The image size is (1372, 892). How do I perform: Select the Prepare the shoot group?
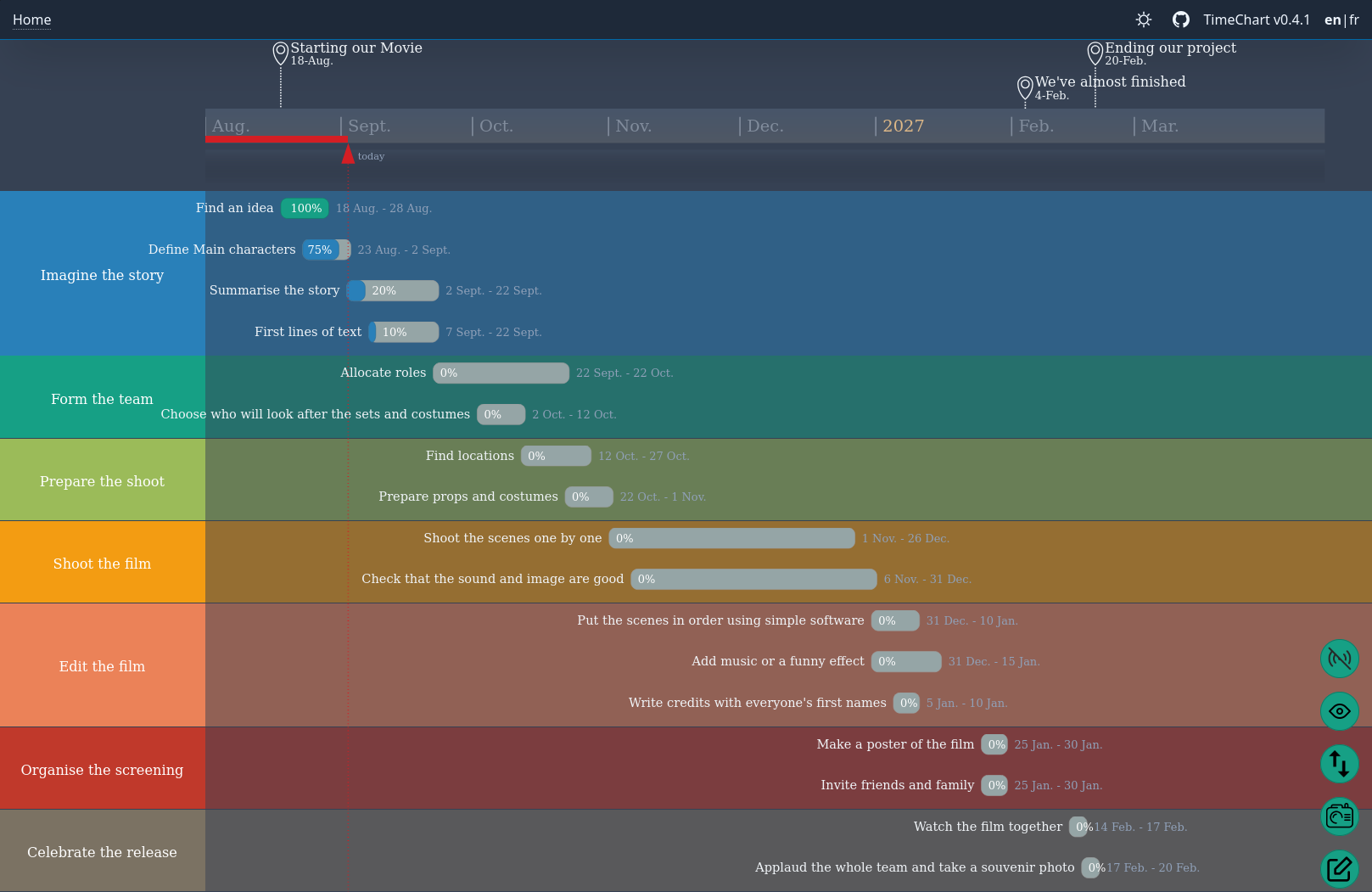[103, 480]
